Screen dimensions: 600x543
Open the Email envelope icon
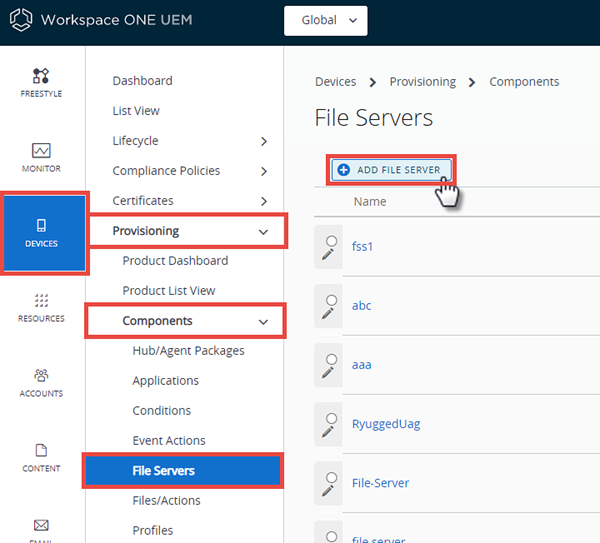point(41,525)
